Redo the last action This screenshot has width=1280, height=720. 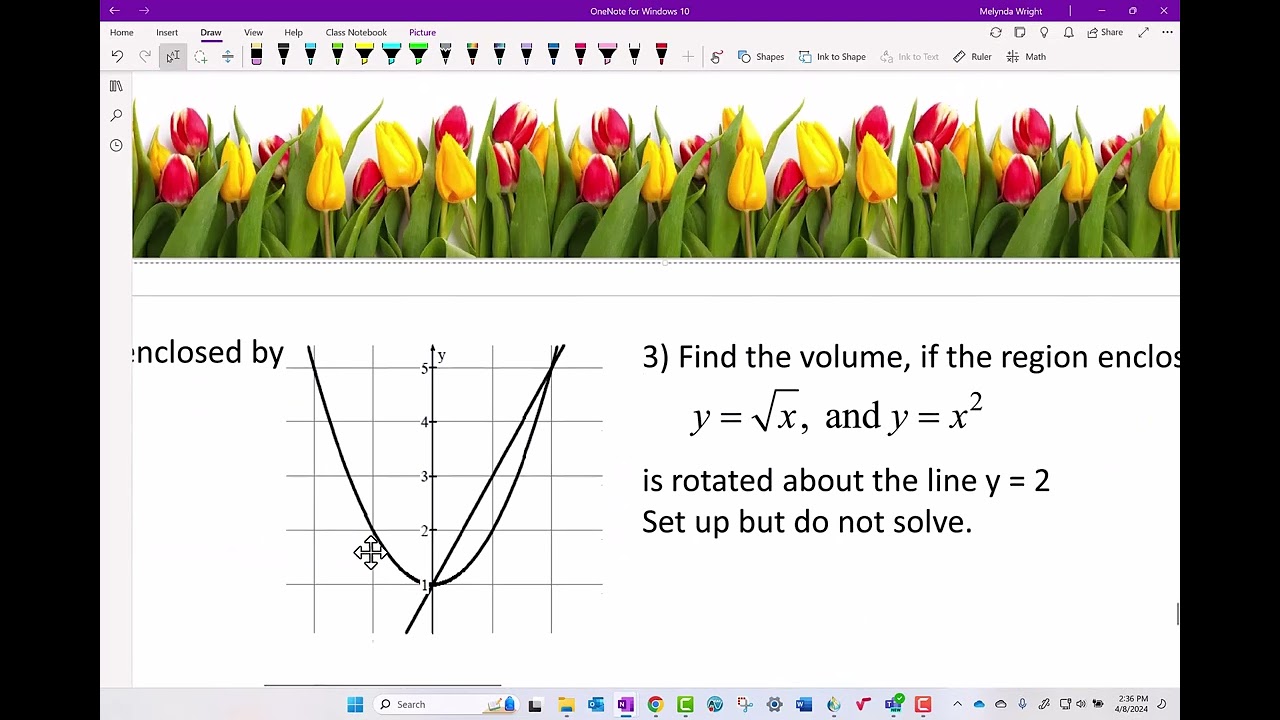(x=145, y=57)
